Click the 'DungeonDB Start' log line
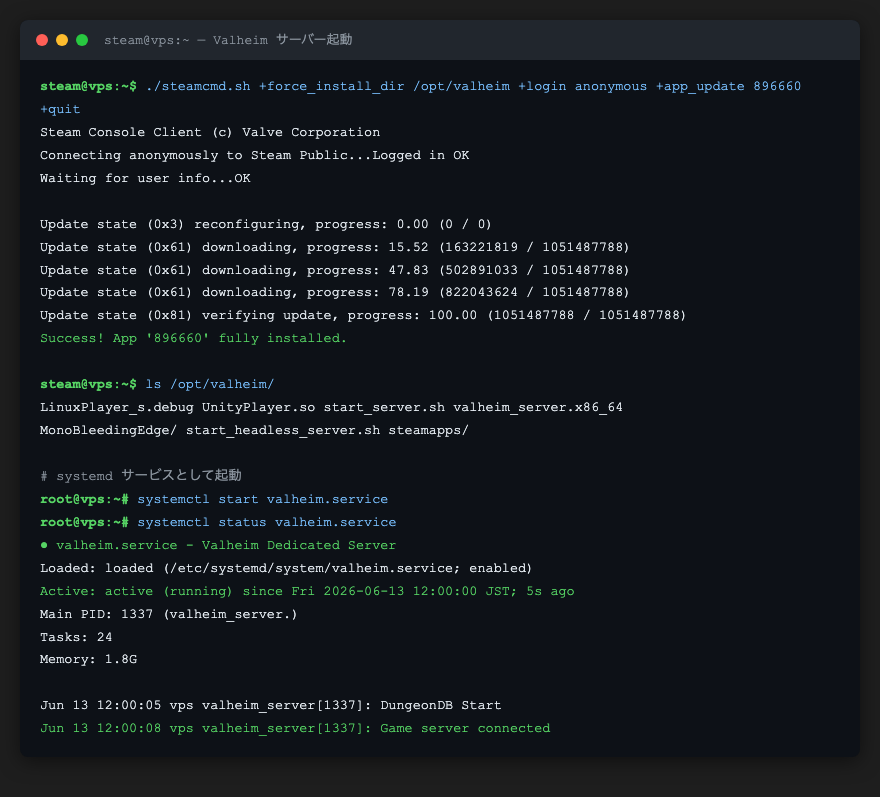880x797 pixels. point(271,706)
